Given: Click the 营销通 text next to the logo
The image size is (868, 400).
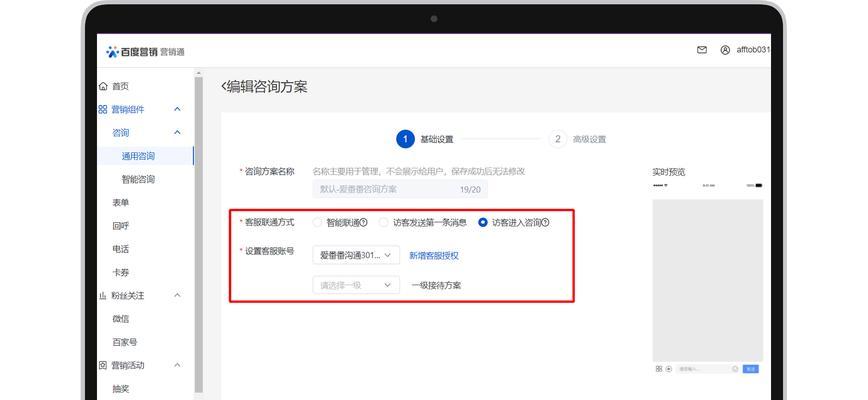Looking at the screenshot, I should (172, 52).
